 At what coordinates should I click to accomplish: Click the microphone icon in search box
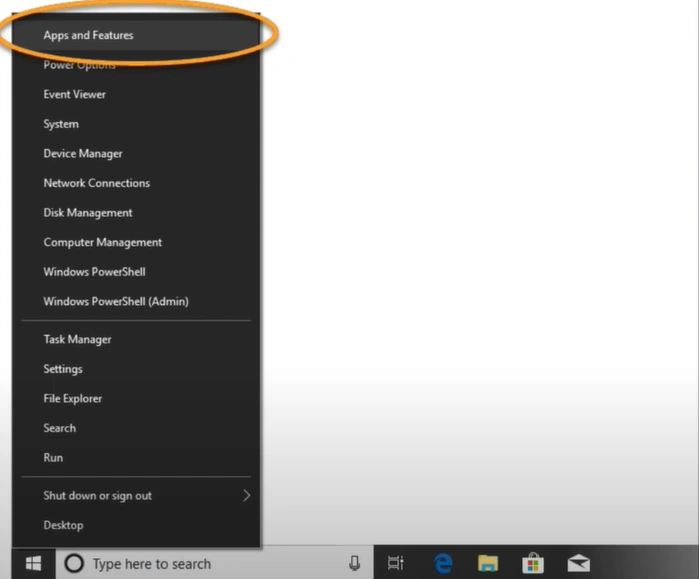[354, 563]
